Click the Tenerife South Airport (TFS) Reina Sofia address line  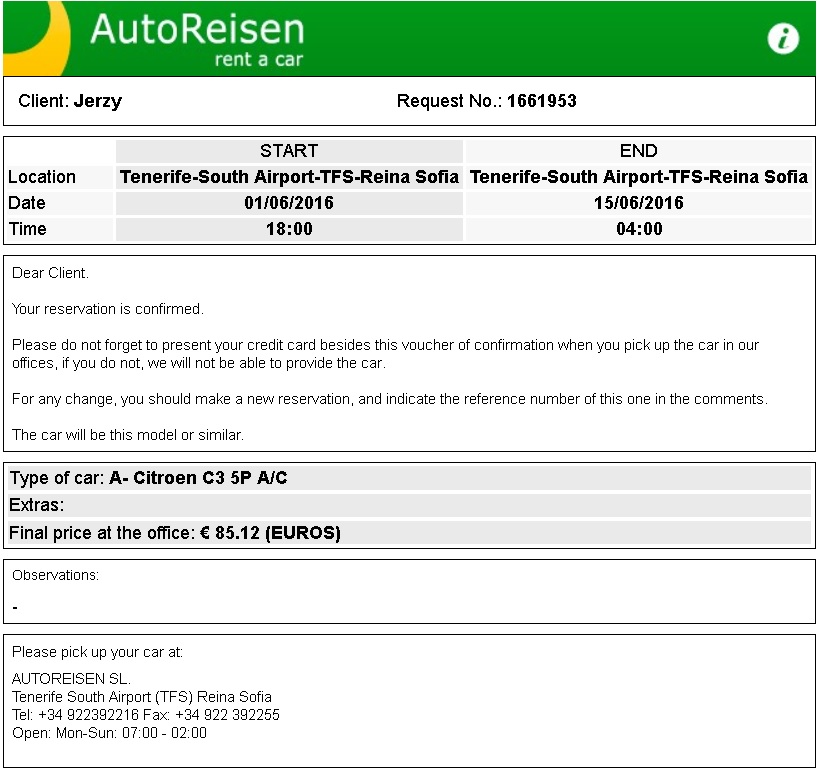(x=142, y=697)
